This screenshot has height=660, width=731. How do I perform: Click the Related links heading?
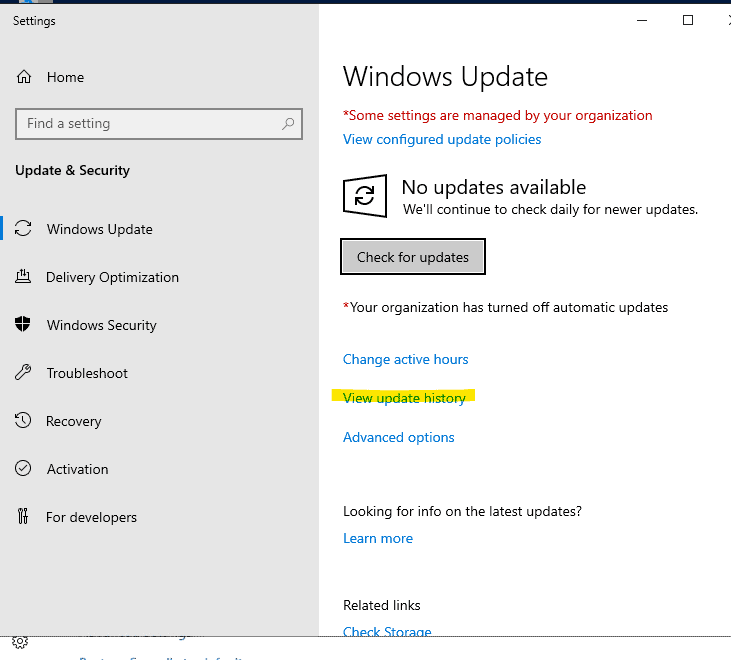[x=381, y=605]
